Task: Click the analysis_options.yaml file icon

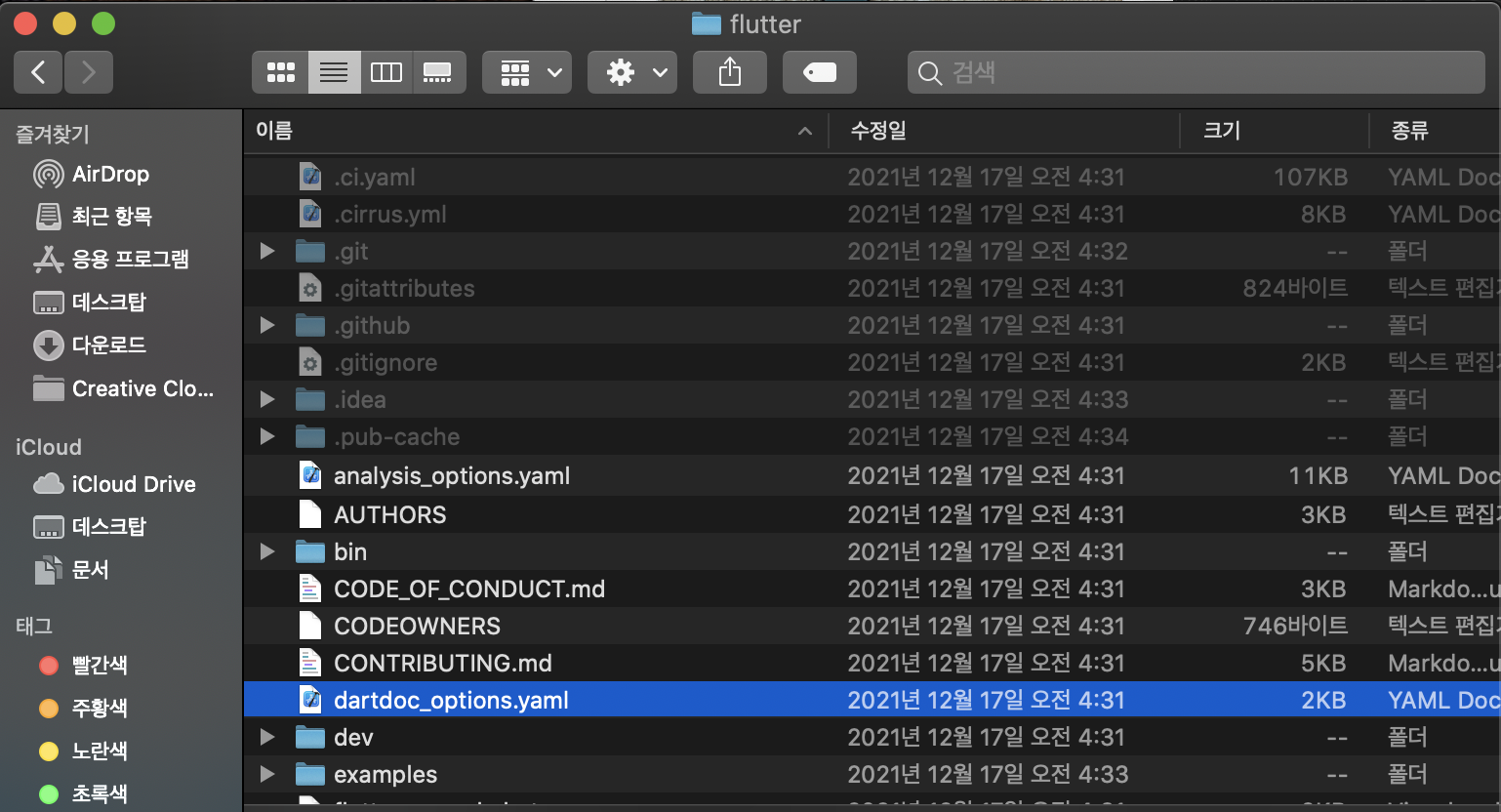Action: (310, 475)
